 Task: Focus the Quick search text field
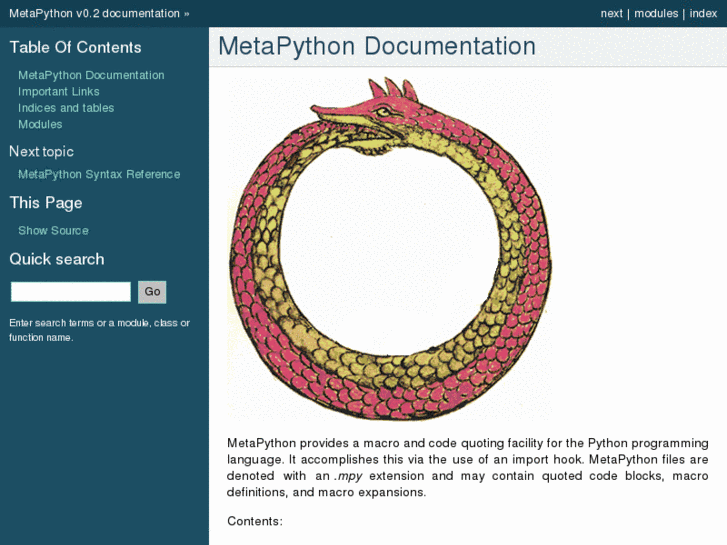[71, 292]
